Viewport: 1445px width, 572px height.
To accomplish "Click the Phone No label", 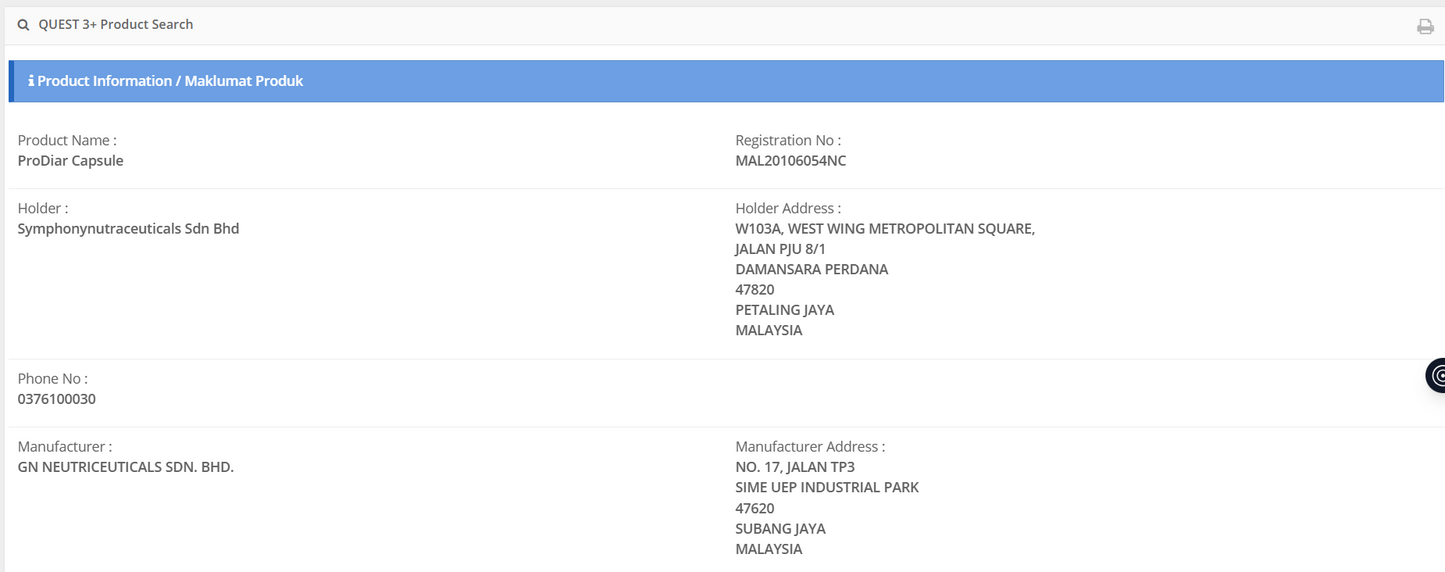I will [x=53, y=379].
